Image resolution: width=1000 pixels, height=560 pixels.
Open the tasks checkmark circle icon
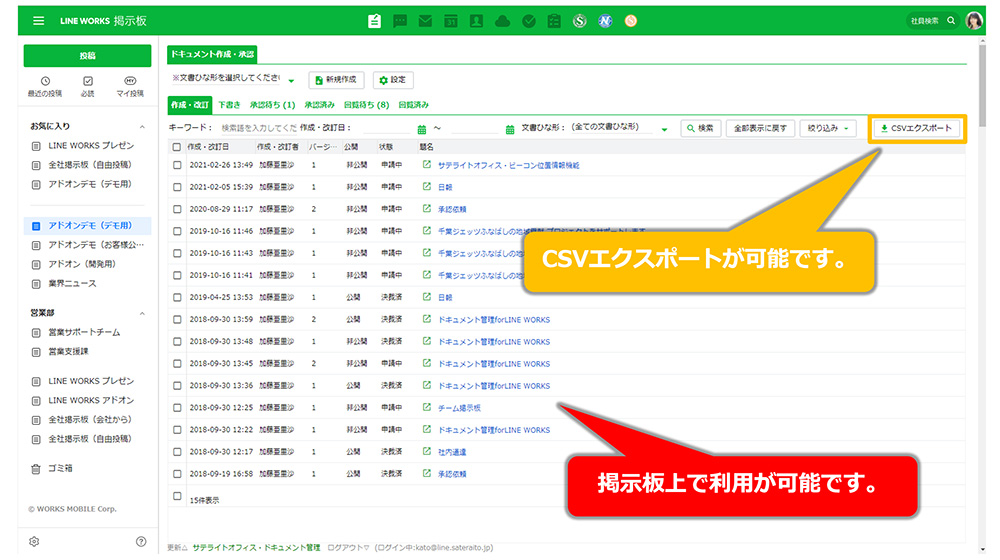tap(529, 21)
